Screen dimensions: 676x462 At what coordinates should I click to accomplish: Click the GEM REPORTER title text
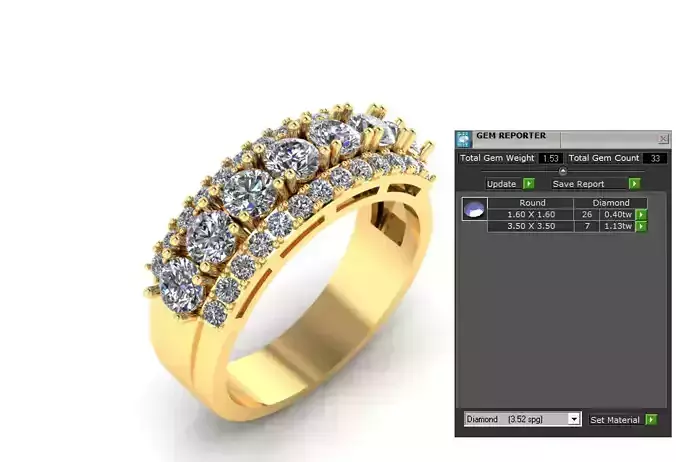coord(511,135)
